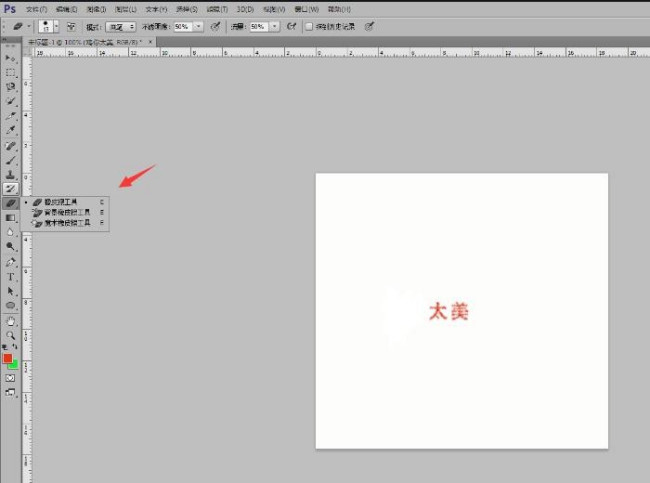Open the eraser Mode (模式) dropdown

tap(122, 27)
